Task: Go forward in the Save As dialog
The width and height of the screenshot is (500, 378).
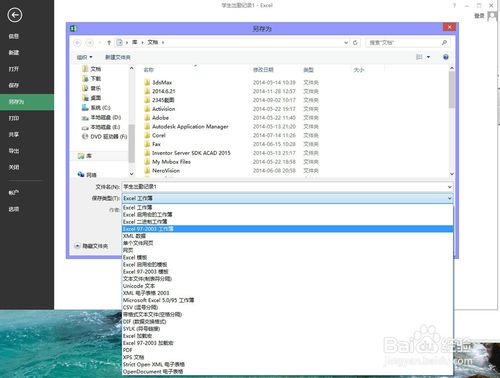Action: click(x=90, y=43)
